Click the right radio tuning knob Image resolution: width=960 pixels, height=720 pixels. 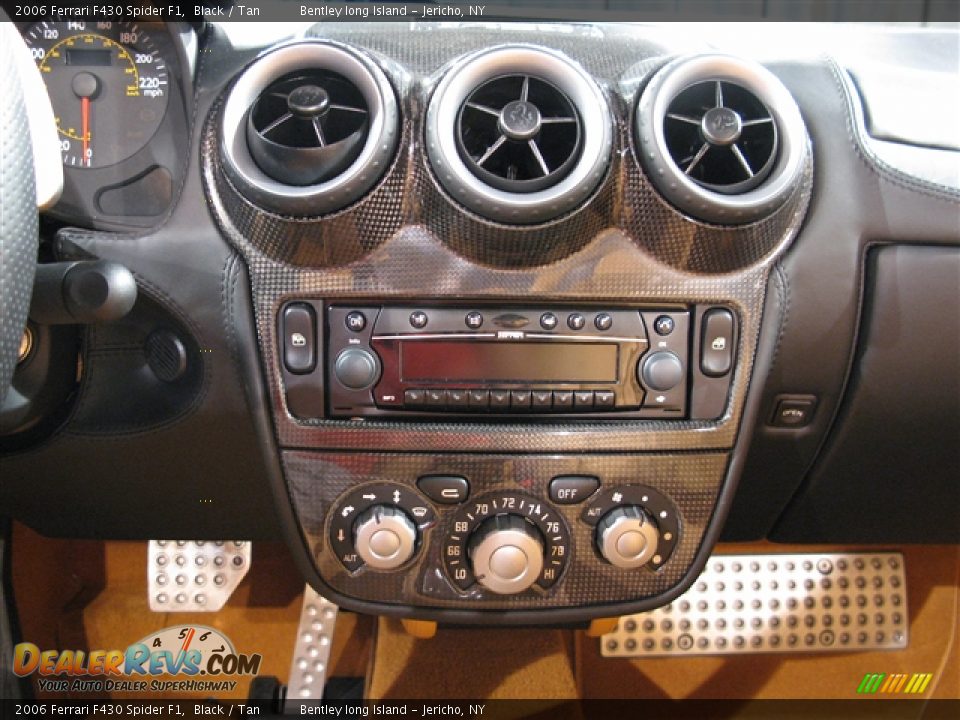(x=661, y=371)
